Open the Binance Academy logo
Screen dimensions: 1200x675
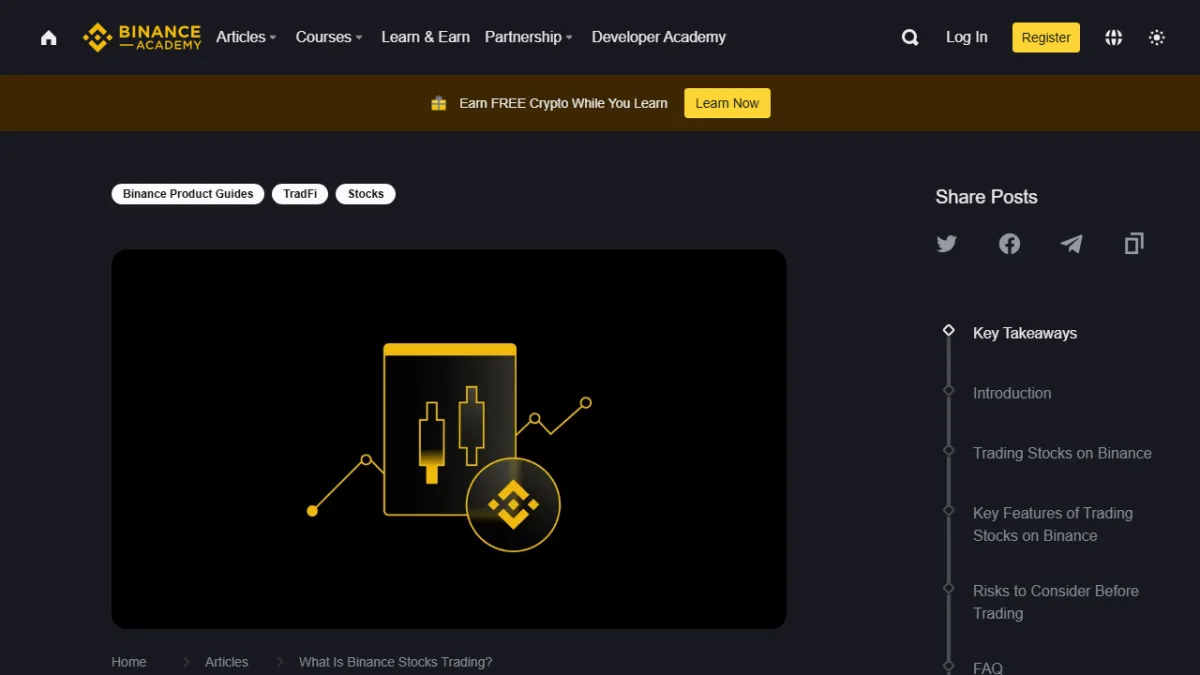click(x=142, y=37)
